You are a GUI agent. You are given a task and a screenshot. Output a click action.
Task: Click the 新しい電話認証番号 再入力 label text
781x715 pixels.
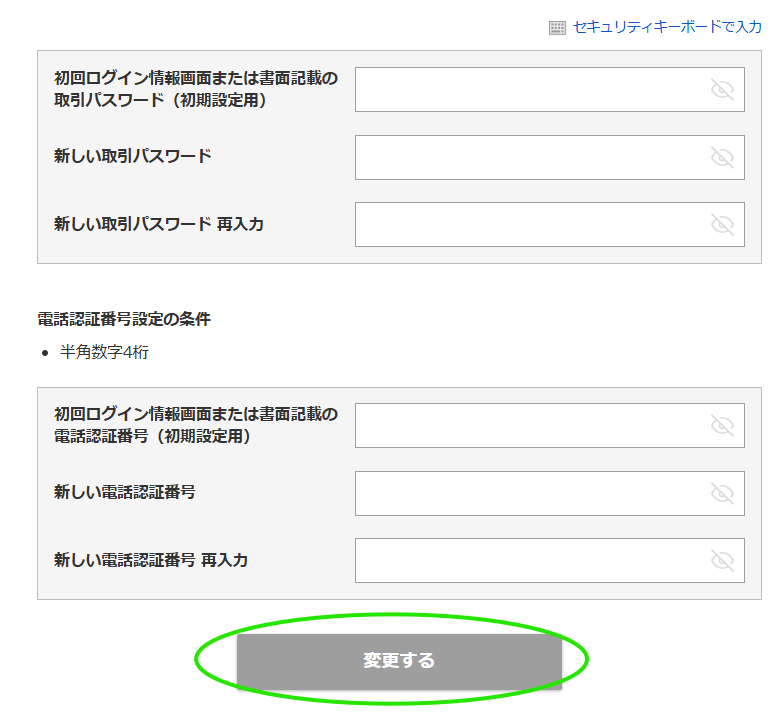coord(151,560)
